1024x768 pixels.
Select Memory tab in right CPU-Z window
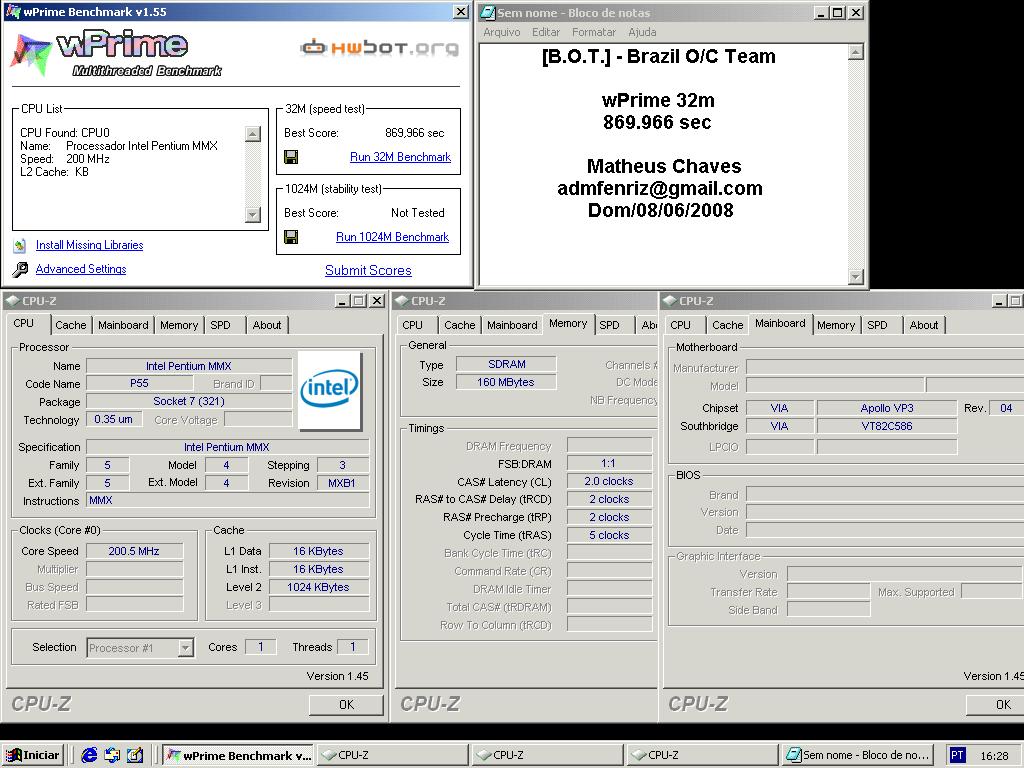[x=836, y=325]
